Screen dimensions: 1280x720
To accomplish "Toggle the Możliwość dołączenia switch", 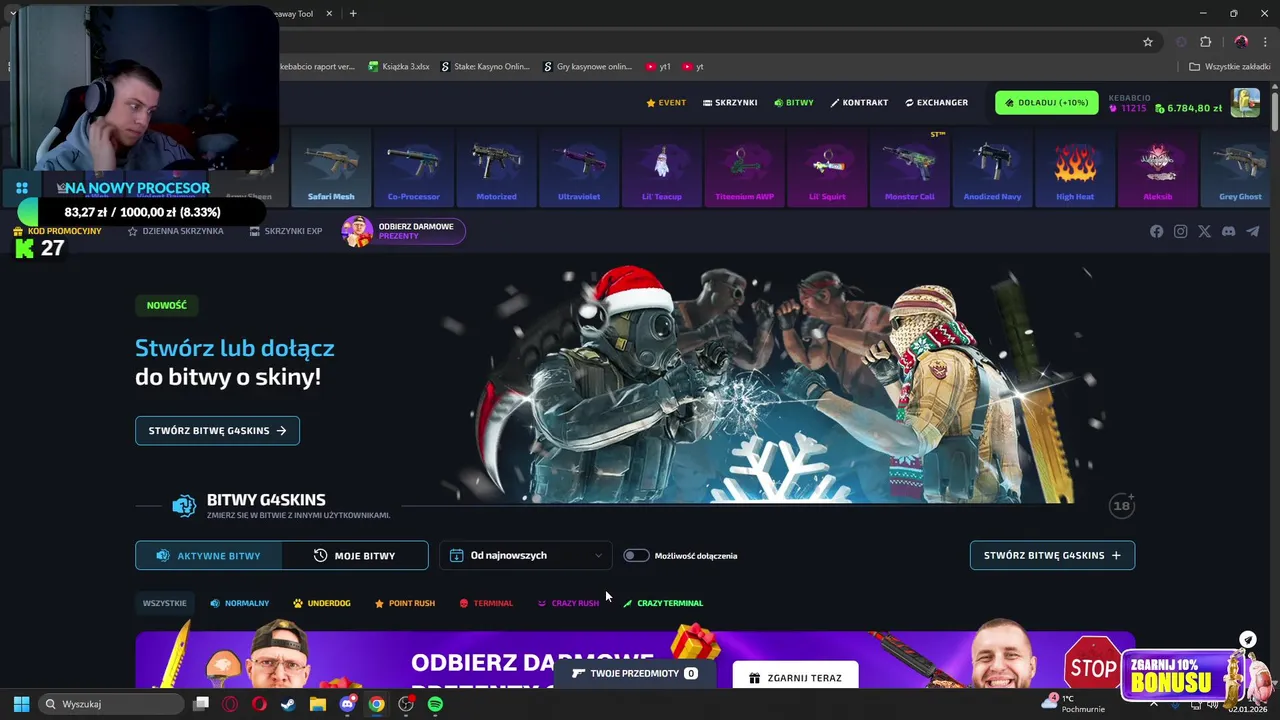I will click(x=636, y=555).
